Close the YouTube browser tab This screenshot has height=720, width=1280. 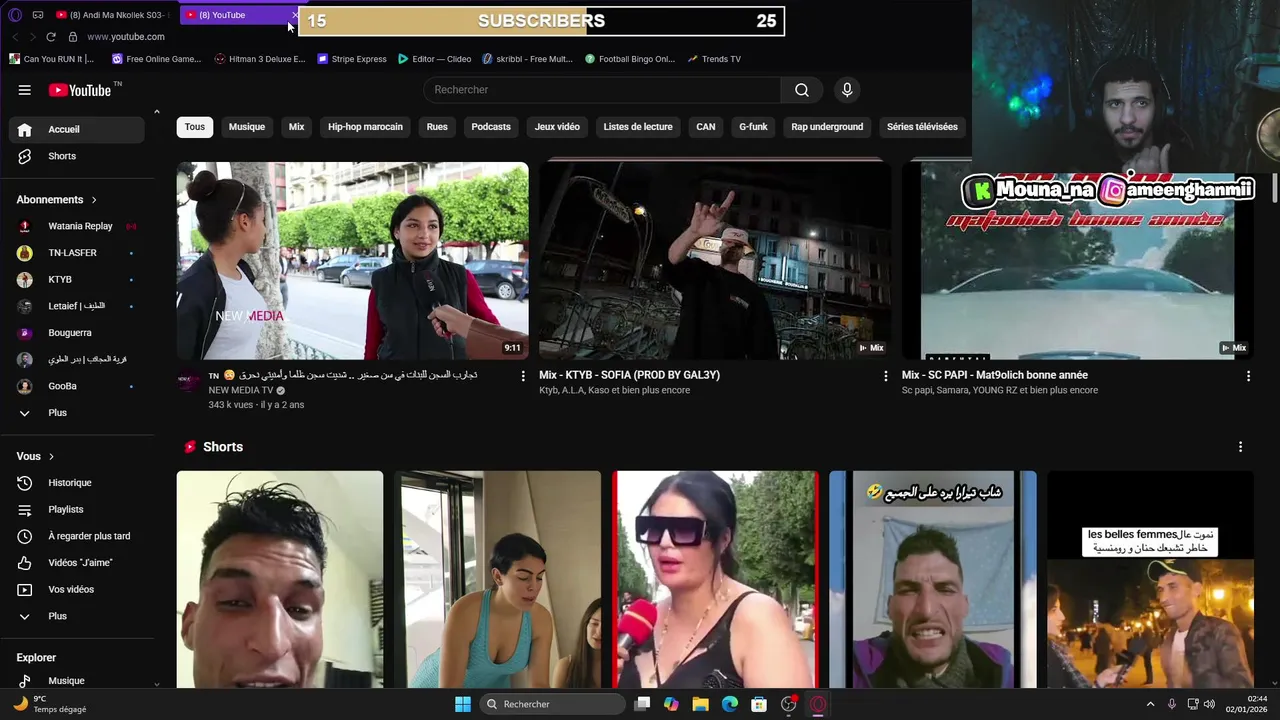pyautogui.click(x=295, y=15)
